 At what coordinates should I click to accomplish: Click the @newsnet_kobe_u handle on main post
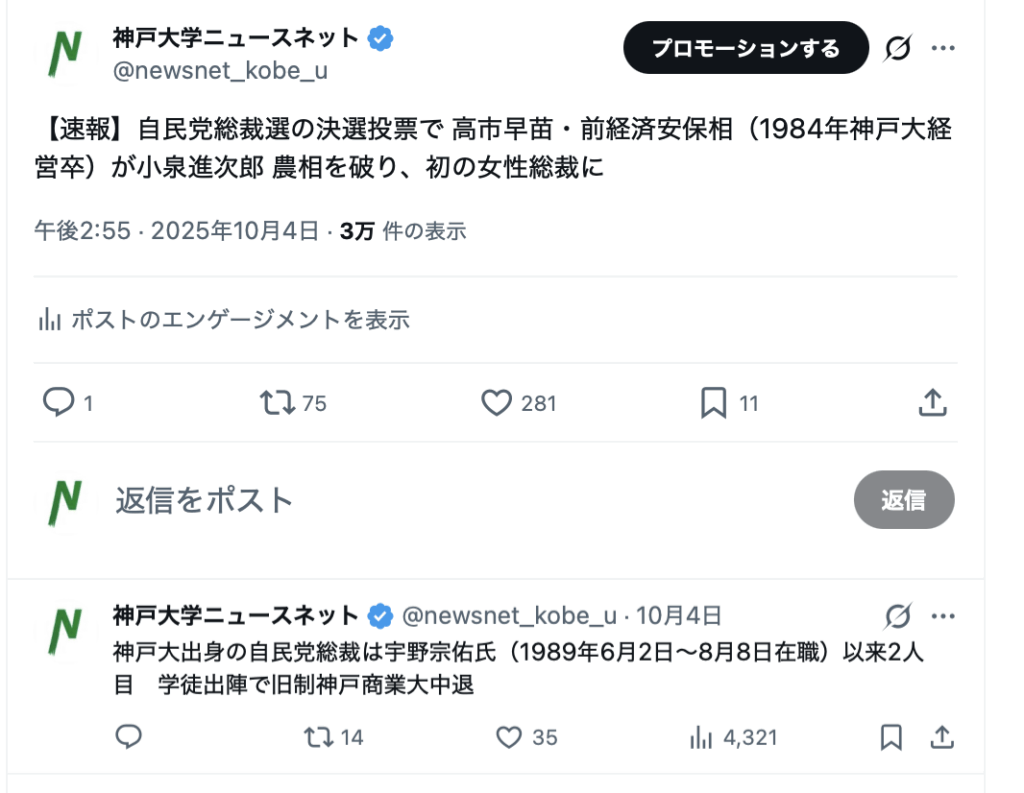point(220,71)
